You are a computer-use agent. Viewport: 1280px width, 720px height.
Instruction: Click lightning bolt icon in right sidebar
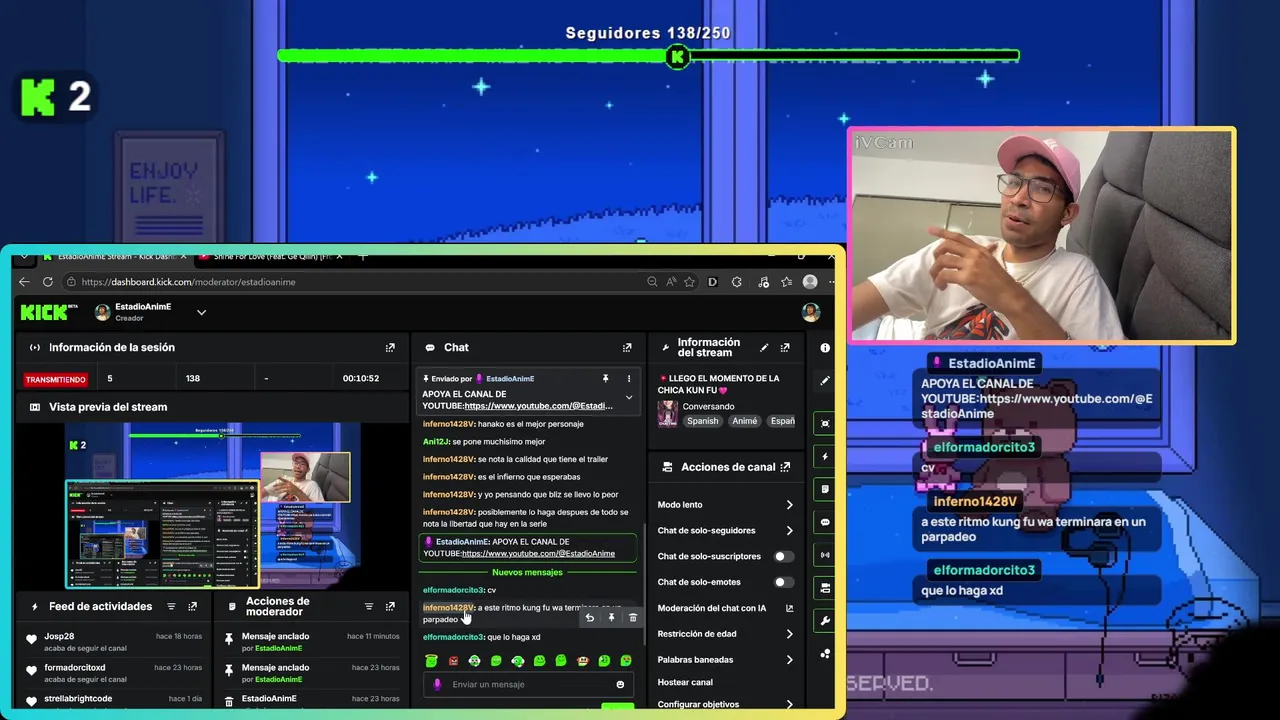(x=825, y=457)
